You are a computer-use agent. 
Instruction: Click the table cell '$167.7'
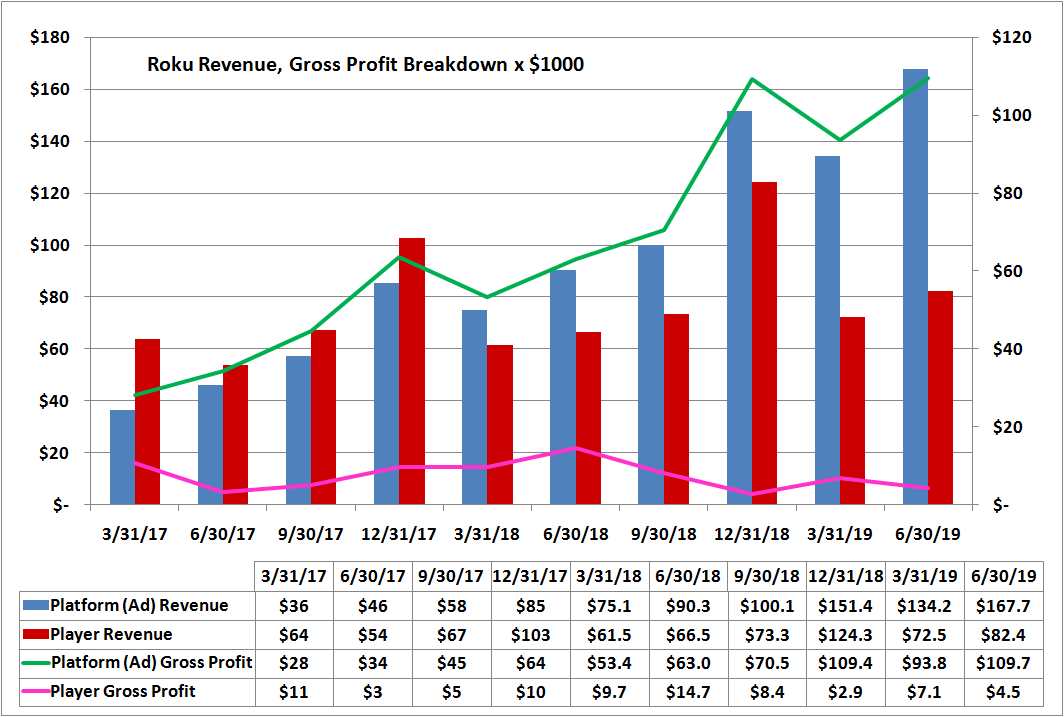pyautogui.click(x=1003, y=606)
